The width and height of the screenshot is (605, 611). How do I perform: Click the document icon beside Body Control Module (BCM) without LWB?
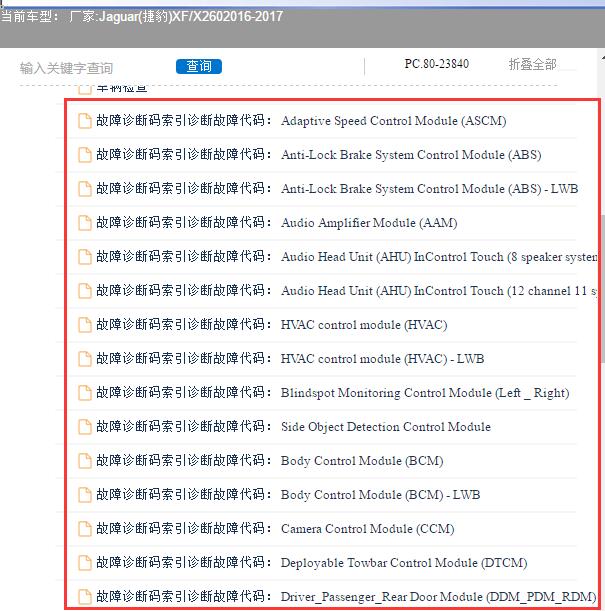point(85,461)
